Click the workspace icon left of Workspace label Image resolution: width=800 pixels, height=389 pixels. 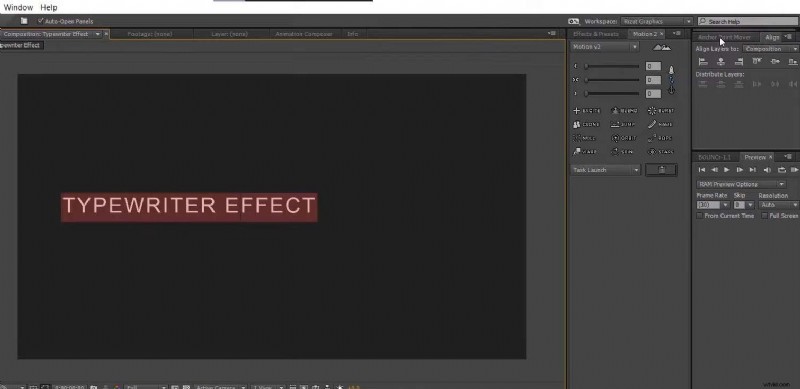(x=573, y=21)
